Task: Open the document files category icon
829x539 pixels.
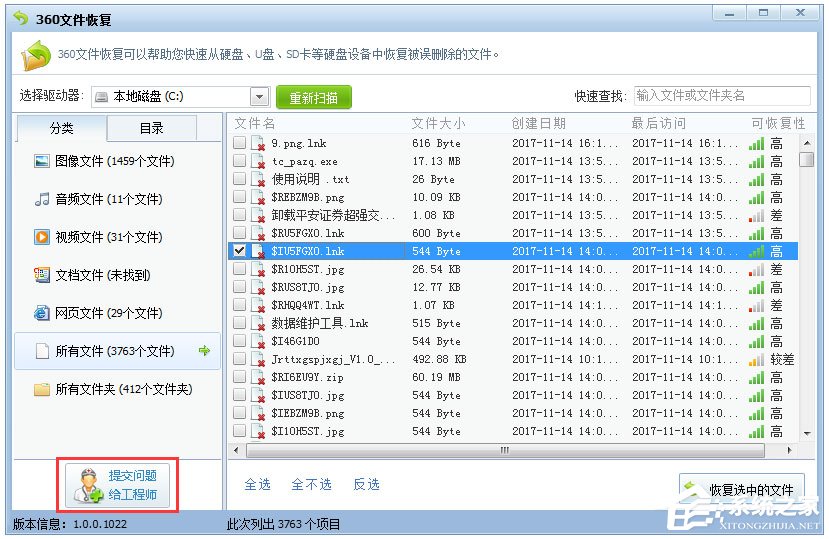Action: tap(42, 275)
